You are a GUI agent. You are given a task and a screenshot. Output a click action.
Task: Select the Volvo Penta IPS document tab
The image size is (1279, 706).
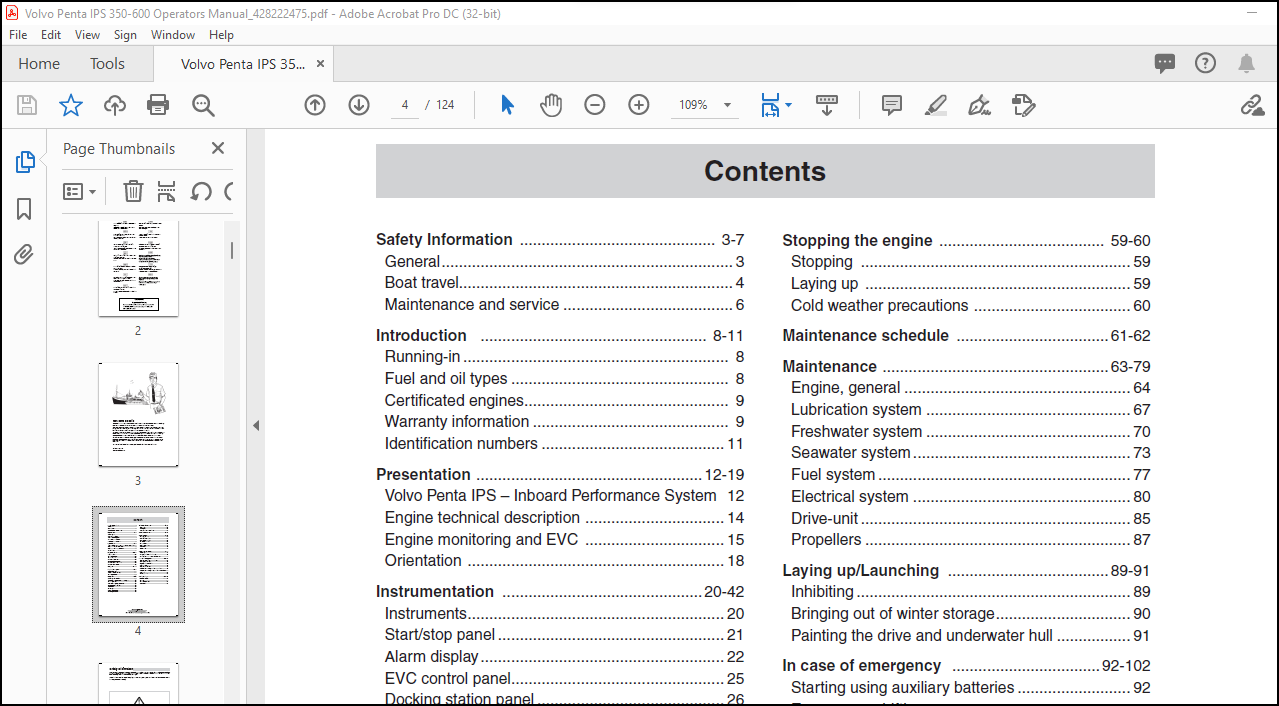243,63
